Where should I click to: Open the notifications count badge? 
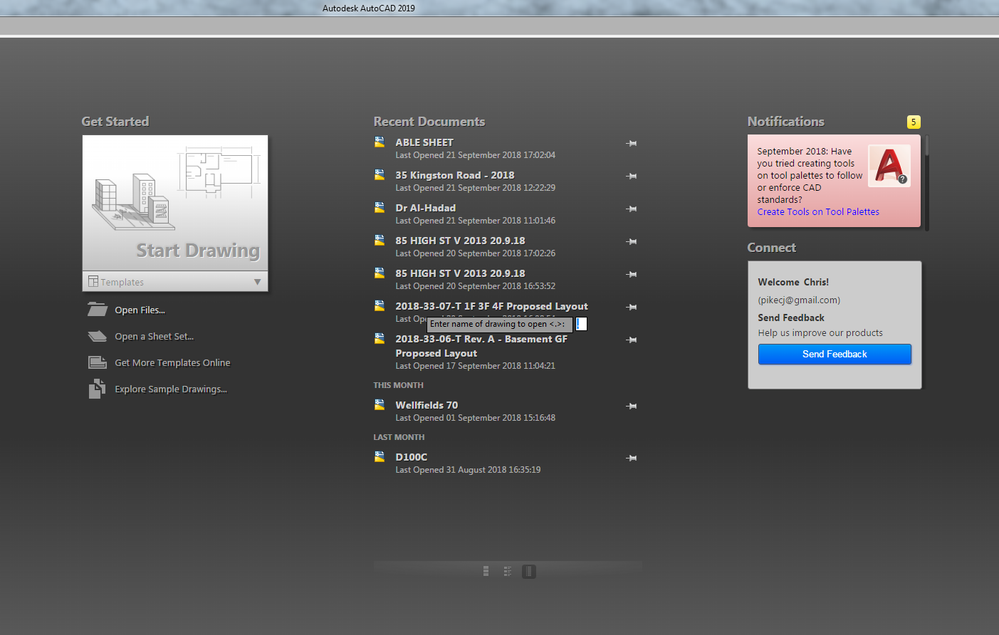pyautogui.click(x=913, y=122)
